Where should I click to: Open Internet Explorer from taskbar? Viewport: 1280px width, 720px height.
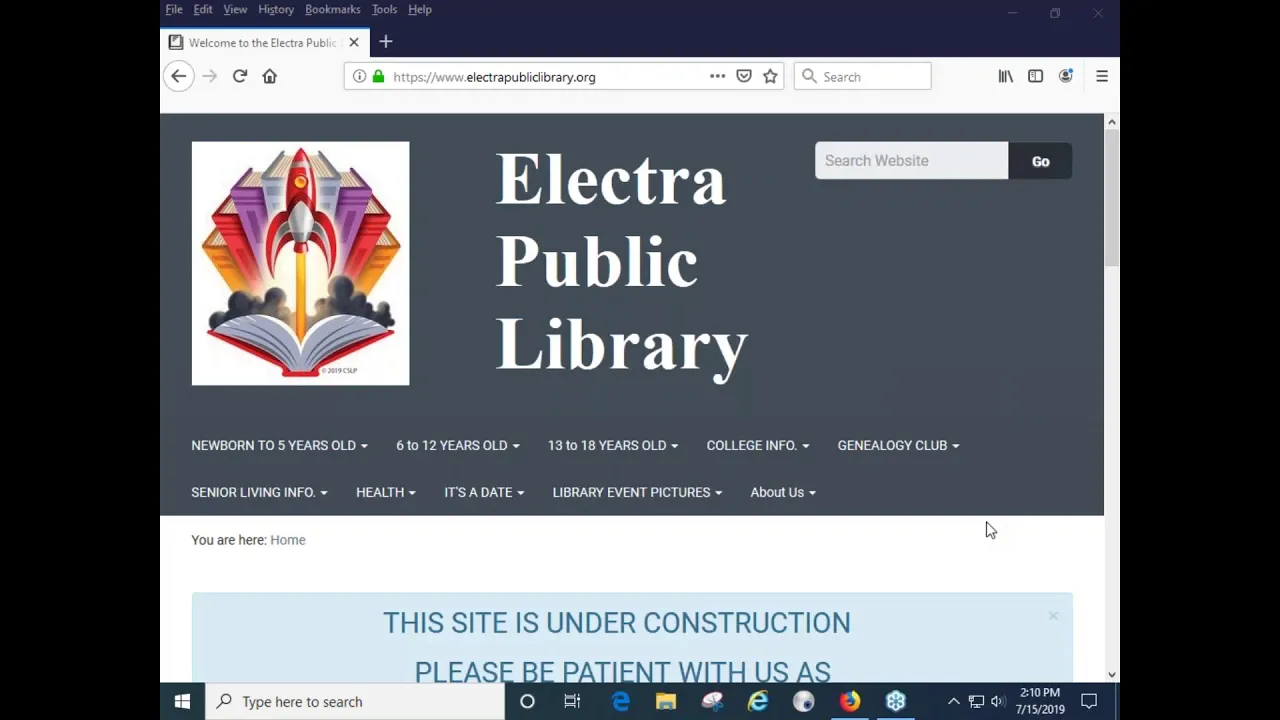click(x=758, y=701)
